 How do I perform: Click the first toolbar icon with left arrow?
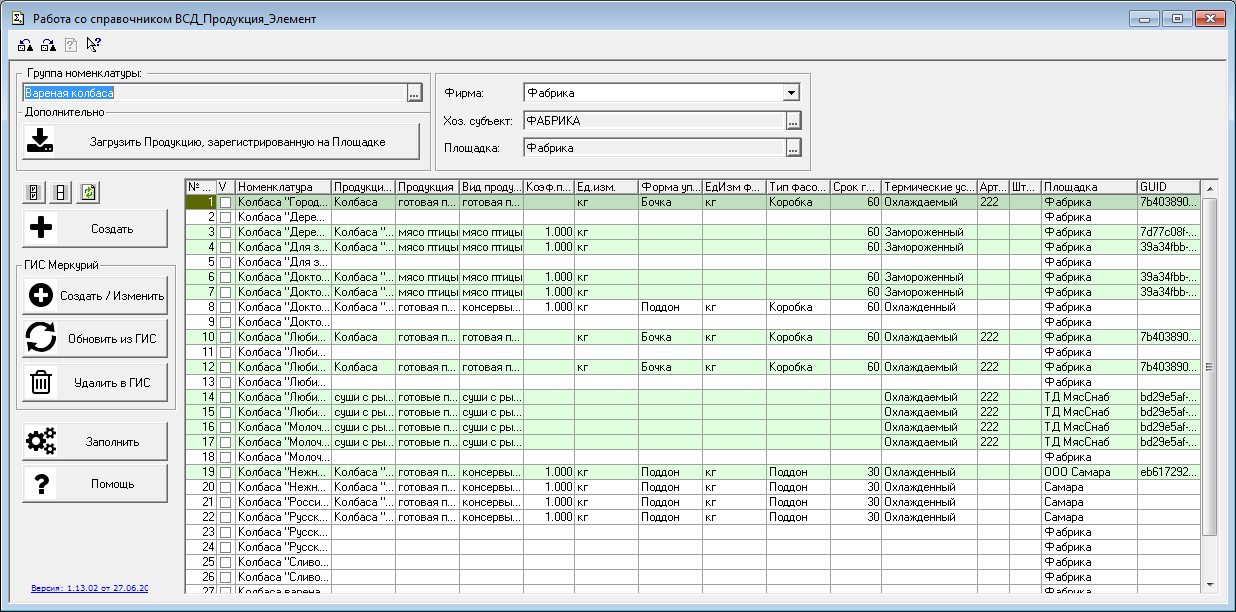tap(26, 44)
